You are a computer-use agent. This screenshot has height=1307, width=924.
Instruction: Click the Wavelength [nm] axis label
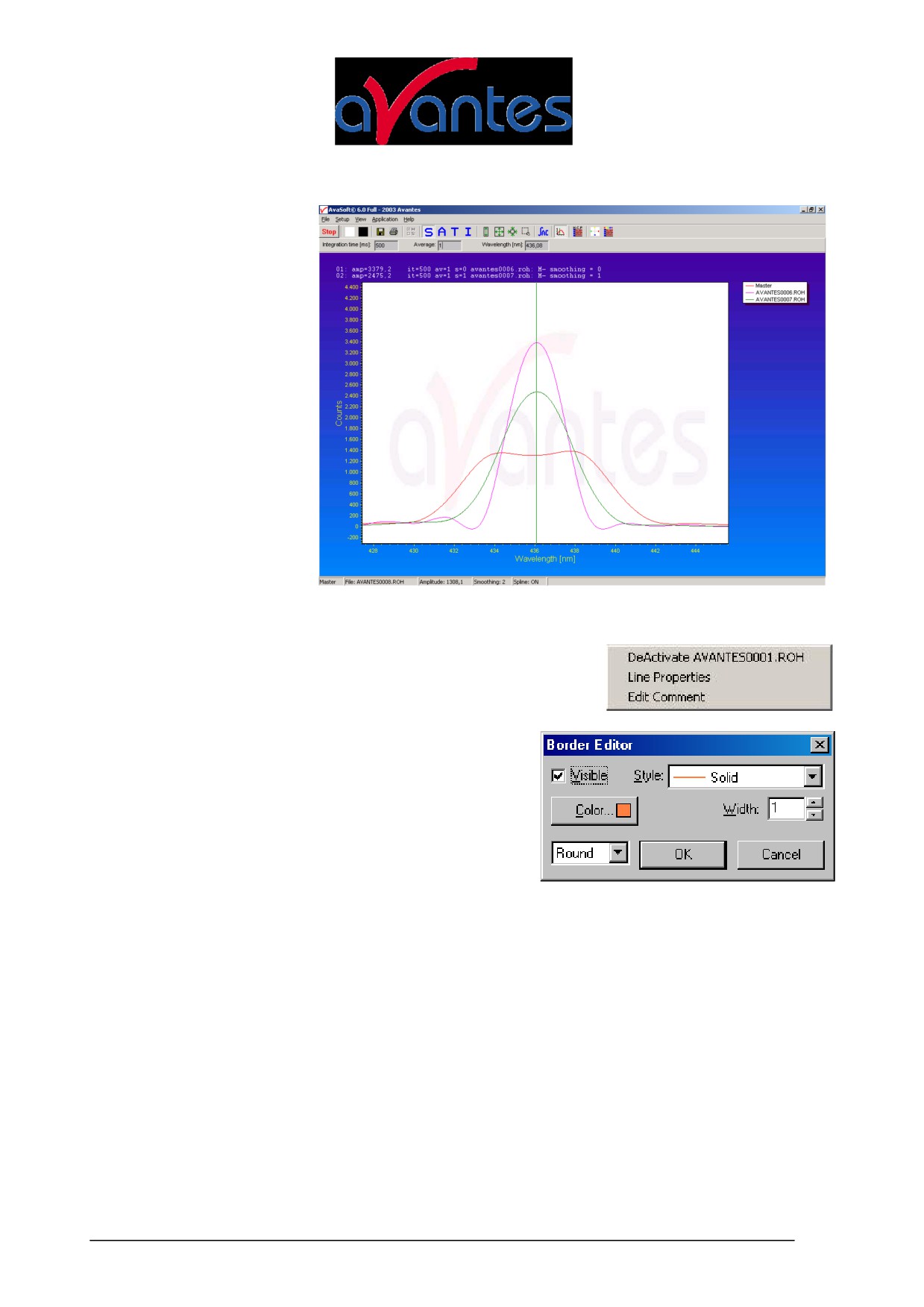(545, 559)
